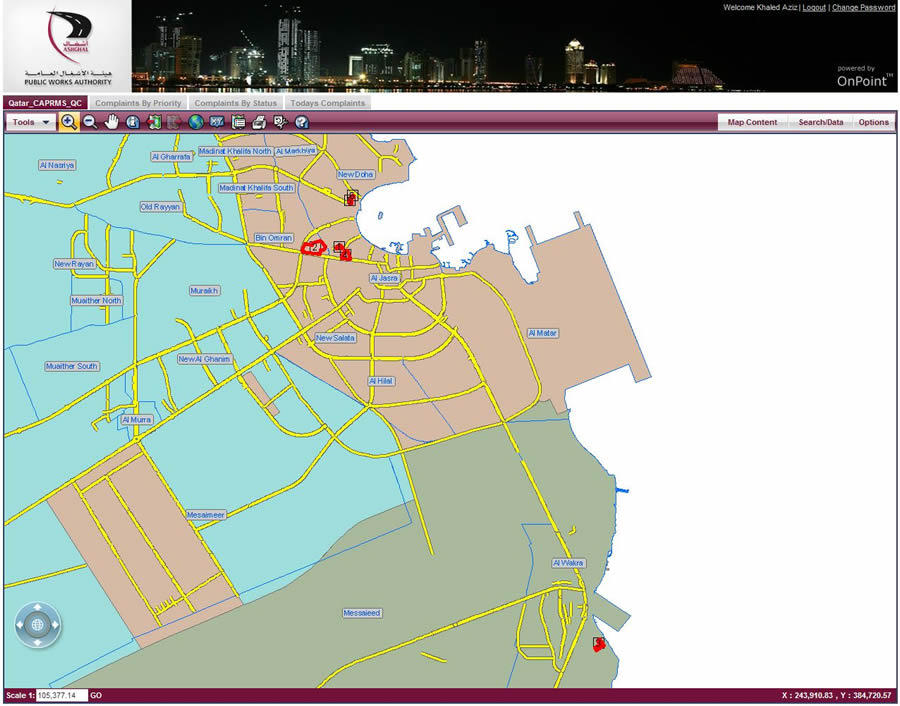The image size is (900, 706).
Task: Print the map with printer icon
Action: (x=259, y=122)
